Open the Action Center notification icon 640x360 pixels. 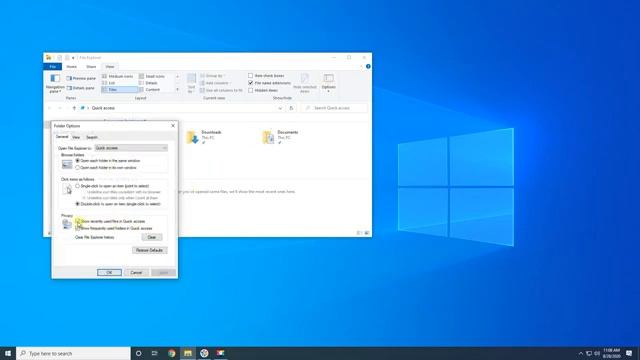[629, 353]
